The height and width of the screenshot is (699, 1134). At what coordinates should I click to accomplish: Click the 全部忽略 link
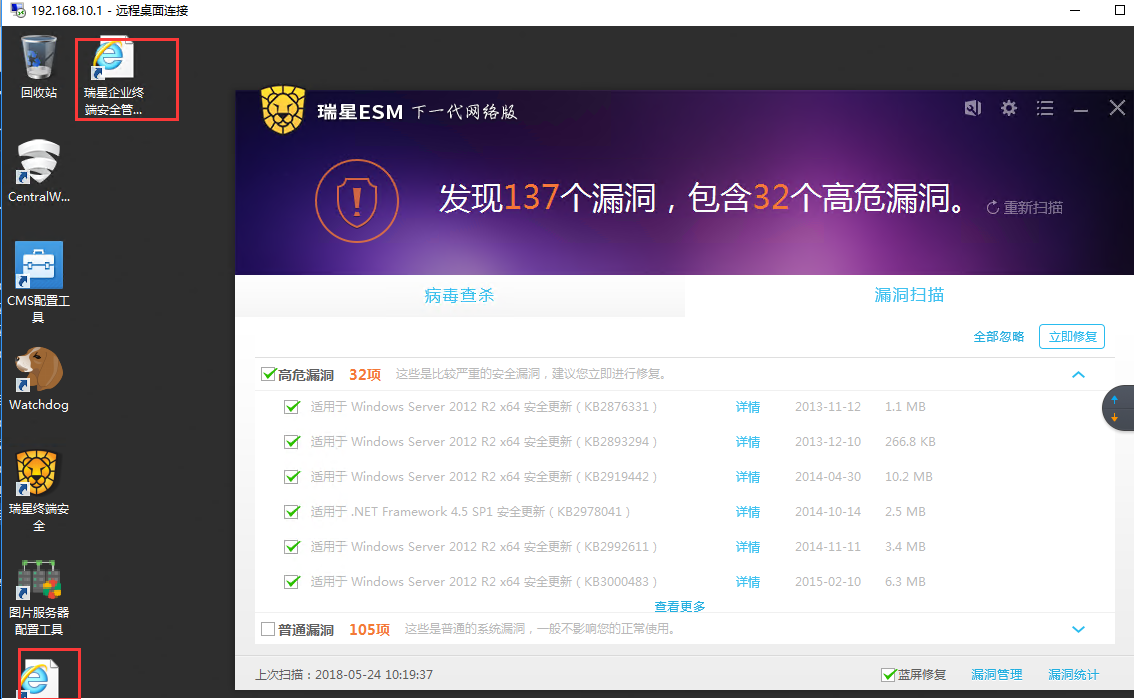pyautogui.click(x=999, y=337)
